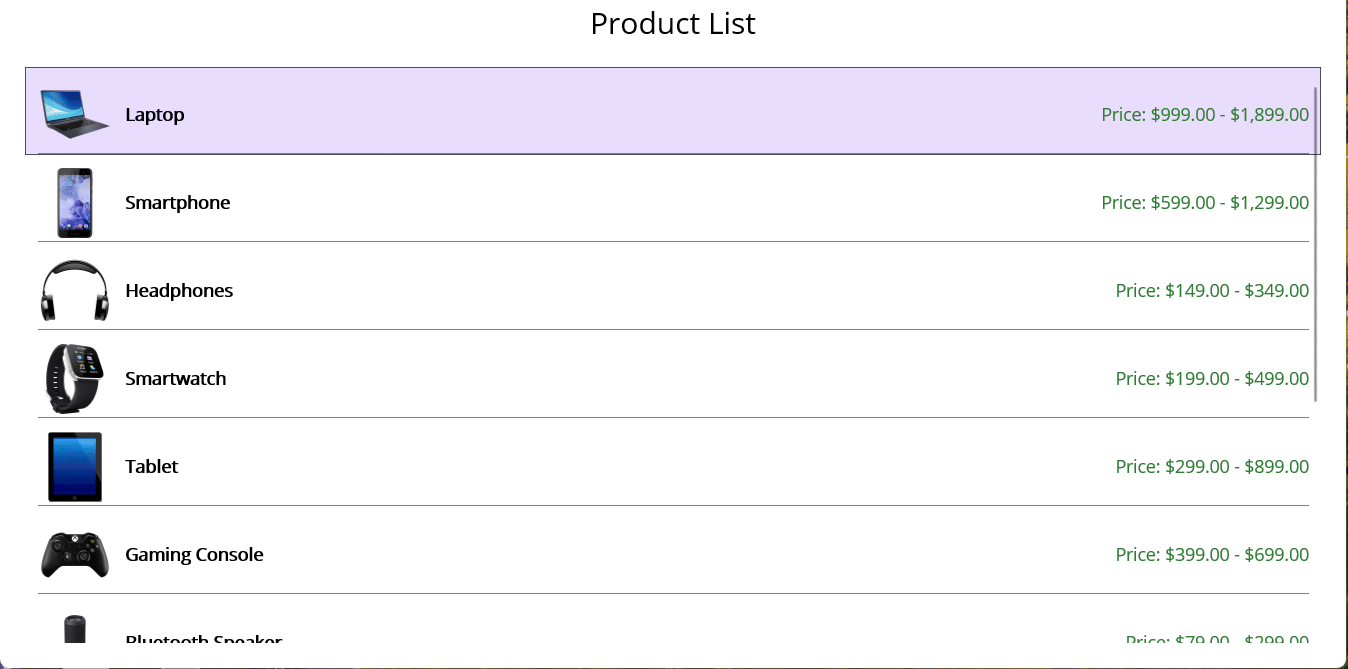This screenshot has width=1348, height=669.
Task: Select the Headphones list entry
Action: coord(600,290)
